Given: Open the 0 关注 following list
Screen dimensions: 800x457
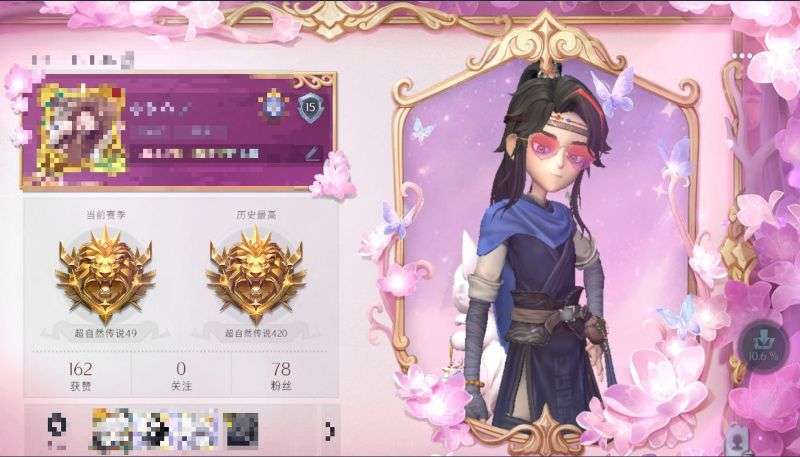Looking at the screenshot, I should [181, 376].
